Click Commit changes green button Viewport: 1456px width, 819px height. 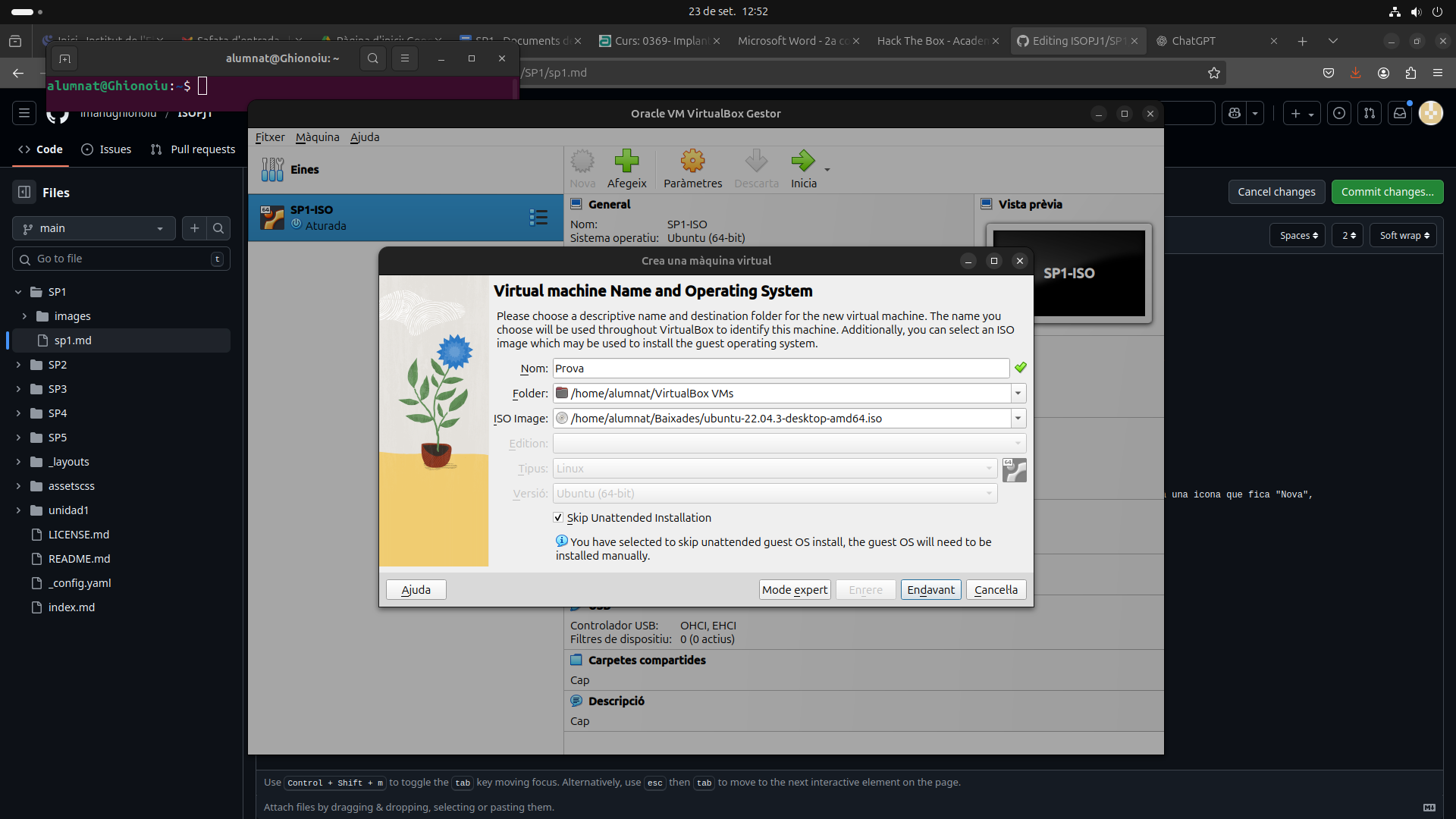1386,192
